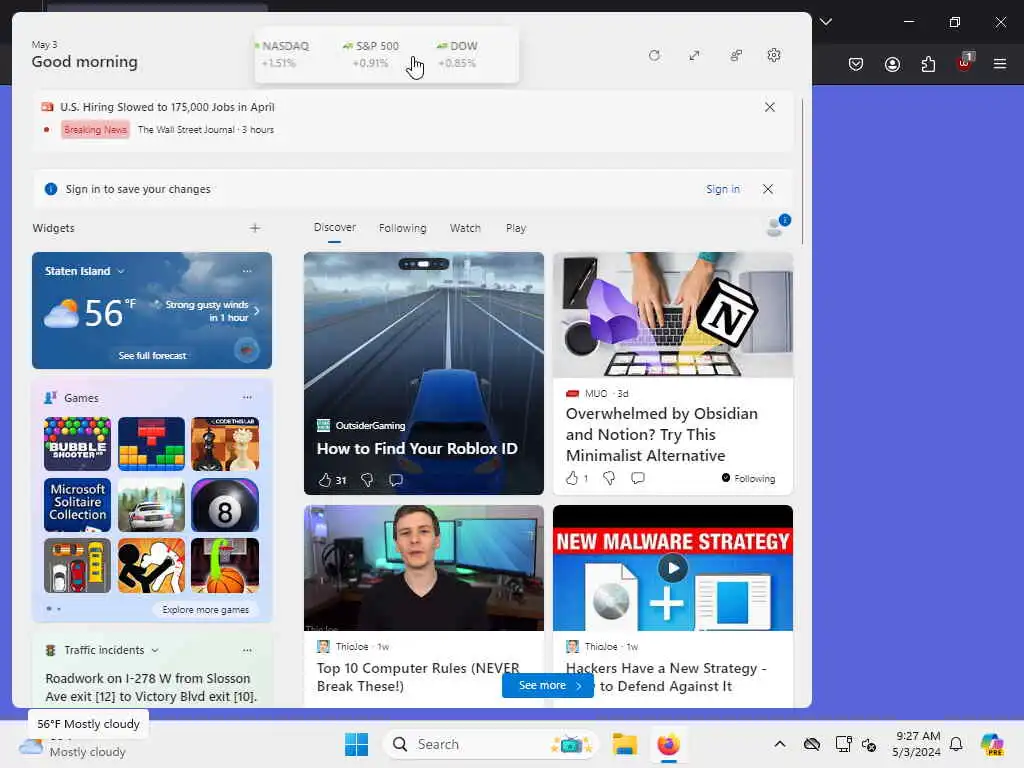Click the taskbar Search box
The height and width of the screenshot is (768, 1024).
click(x=490, y=744)
